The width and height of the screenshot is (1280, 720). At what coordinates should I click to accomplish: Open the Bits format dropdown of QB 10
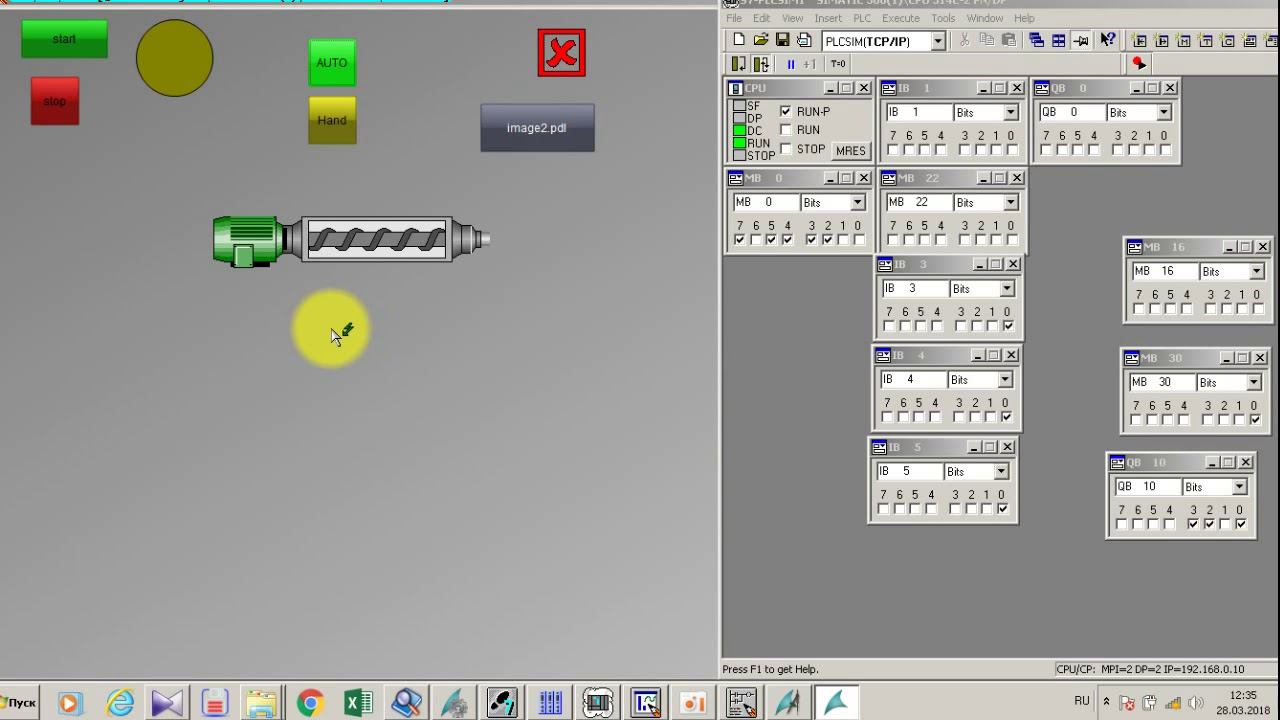pos(1239,487)
